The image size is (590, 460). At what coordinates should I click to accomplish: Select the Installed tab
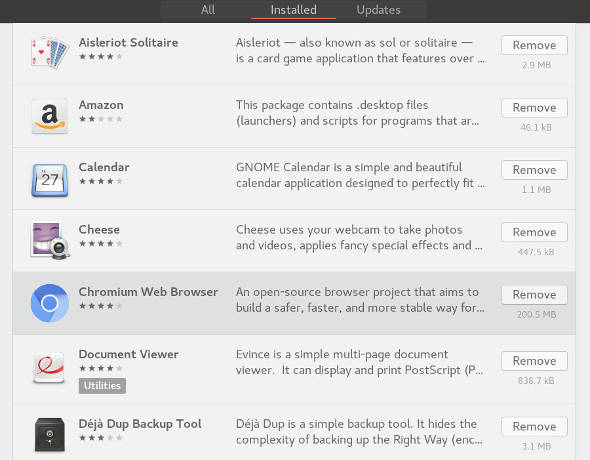tap(293, 10)
